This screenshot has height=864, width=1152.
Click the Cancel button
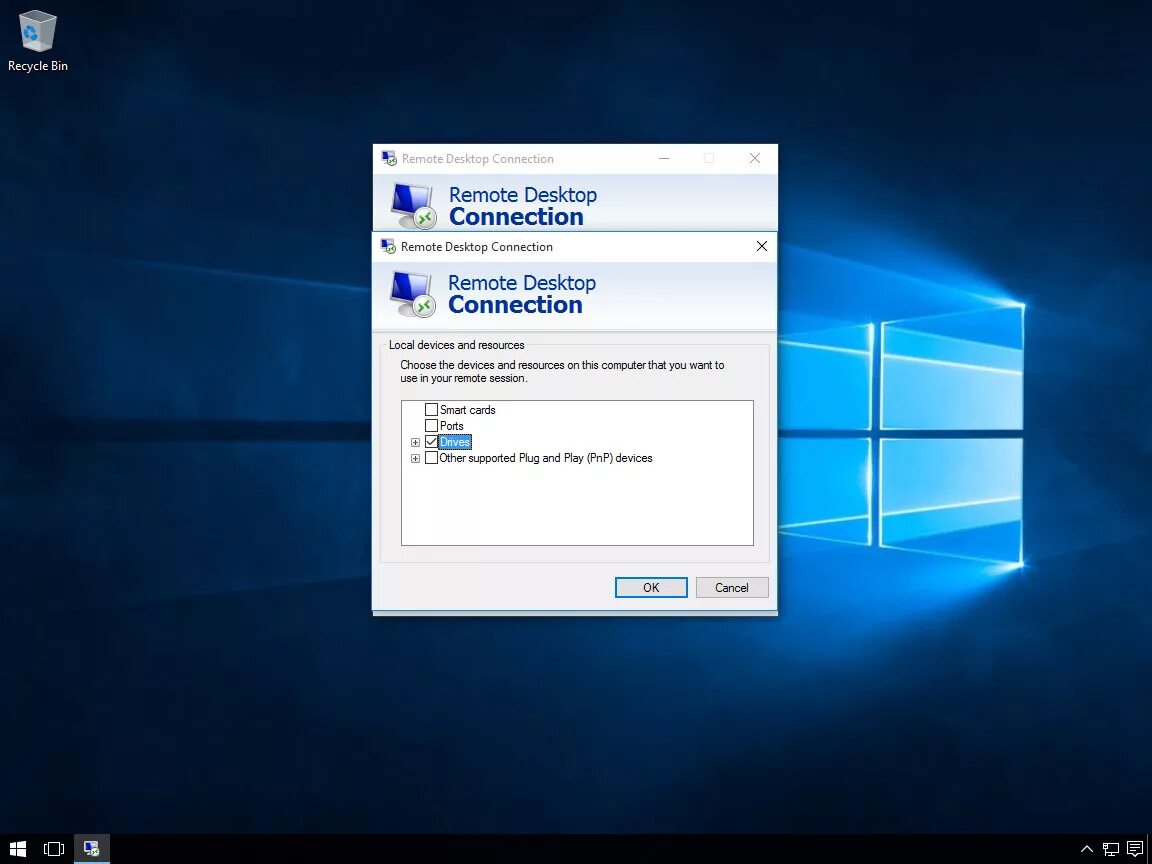coord(732,587)
